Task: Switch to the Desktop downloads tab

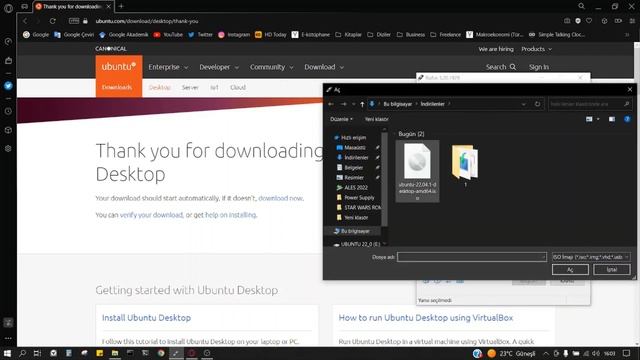Action: point(160,87)
